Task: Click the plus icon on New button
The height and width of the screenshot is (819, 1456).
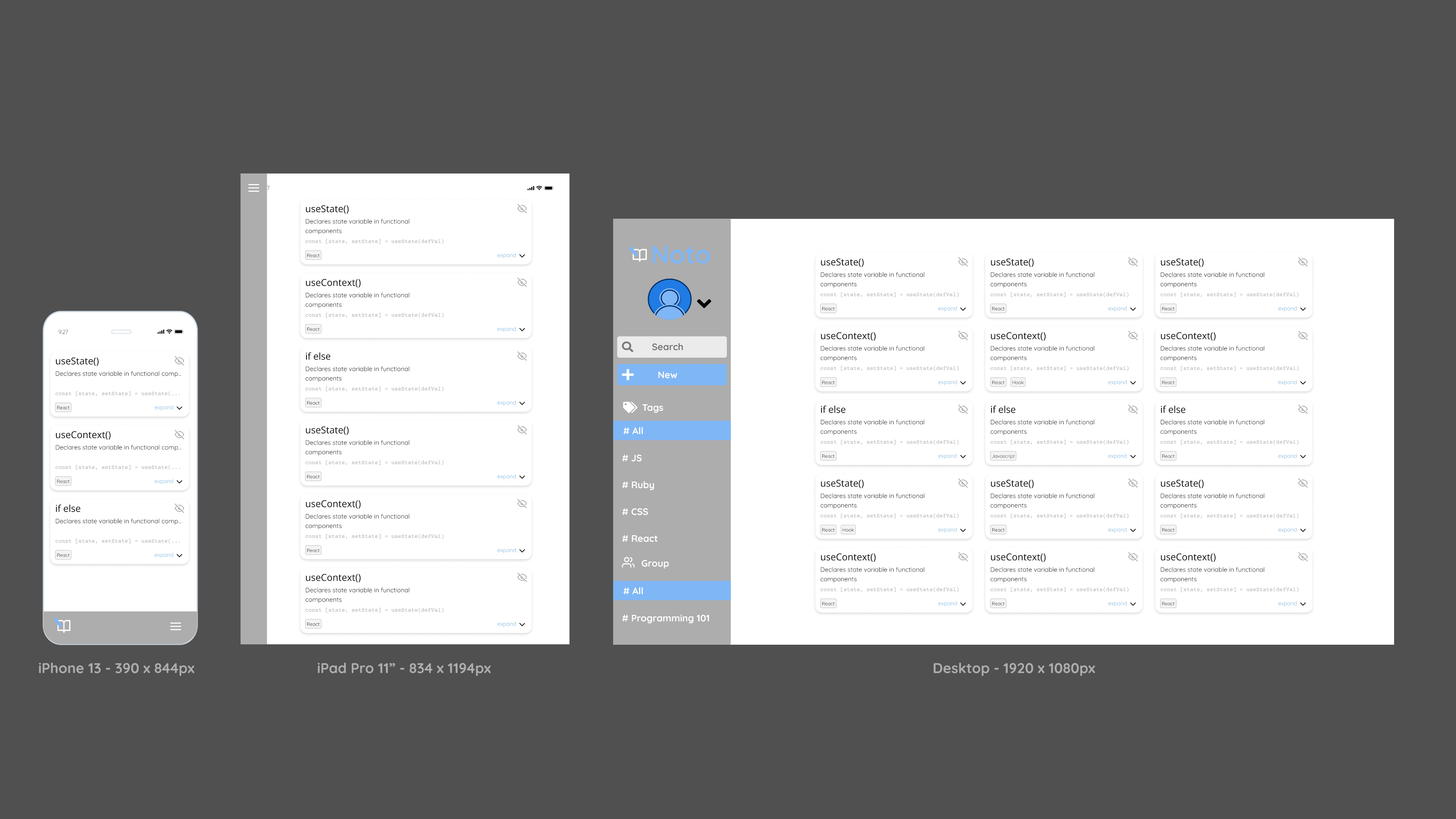Action: point(628,375)
